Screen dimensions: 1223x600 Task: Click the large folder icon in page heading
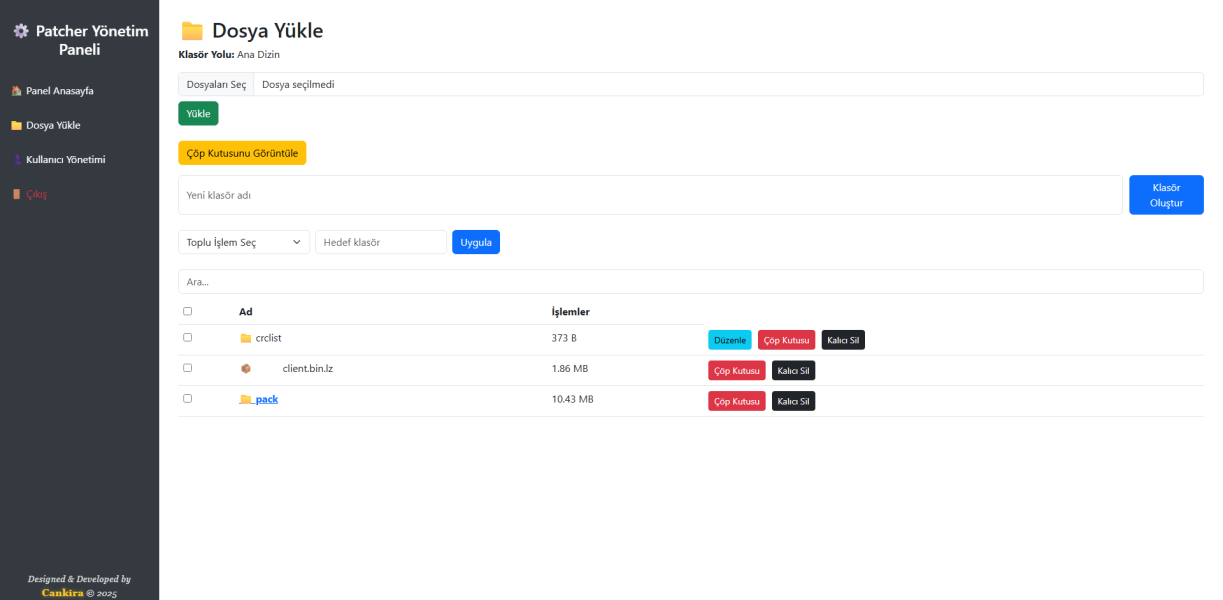tap(192, 31)
